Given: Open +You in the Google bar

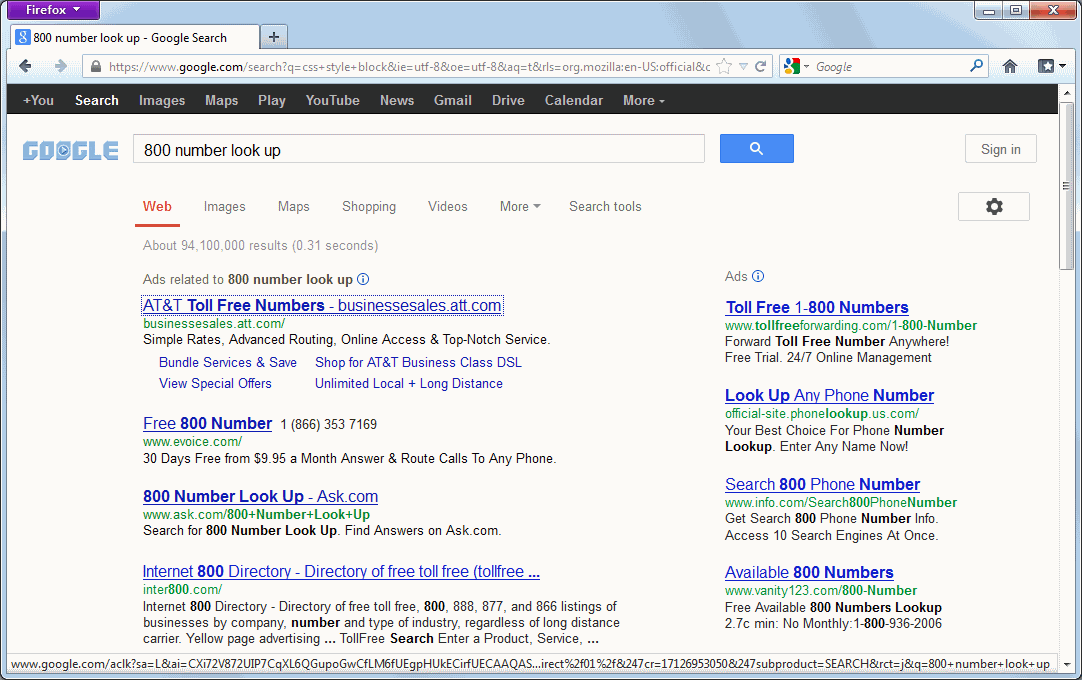Looking at the screenshot, I should (39, 101).
